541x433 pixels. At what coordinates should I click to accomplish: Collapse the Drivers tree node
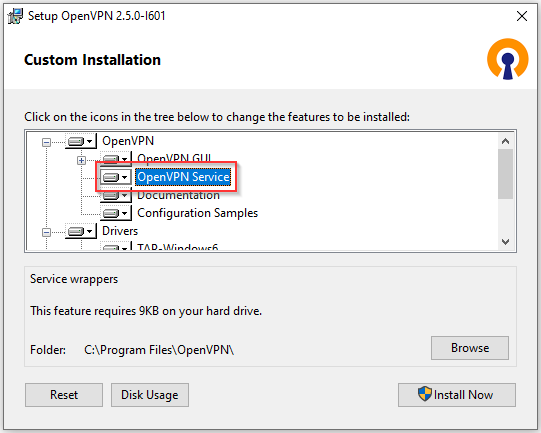point(46,232)
